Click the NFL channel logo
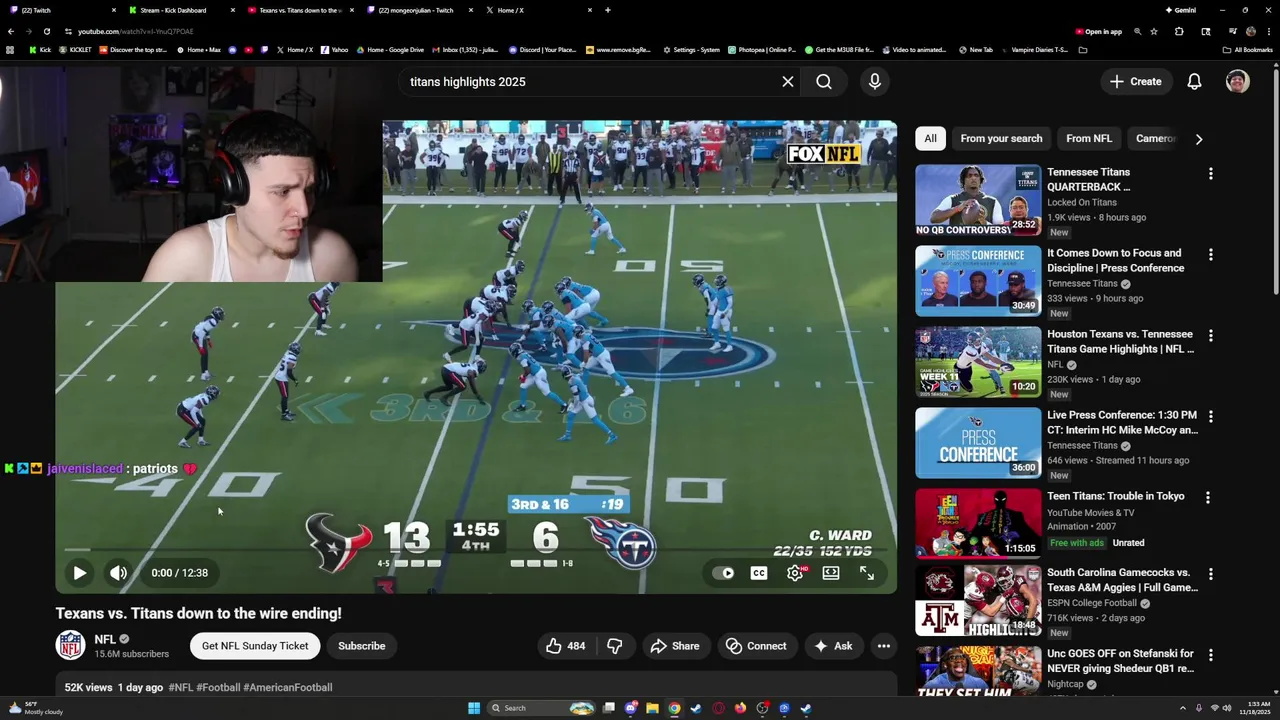 70,646
